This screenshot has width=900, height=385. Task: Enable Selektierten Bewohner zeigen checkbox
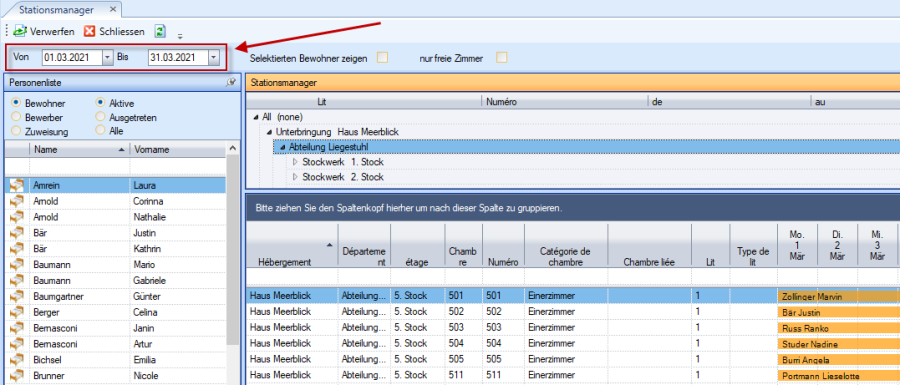(382, 58)
